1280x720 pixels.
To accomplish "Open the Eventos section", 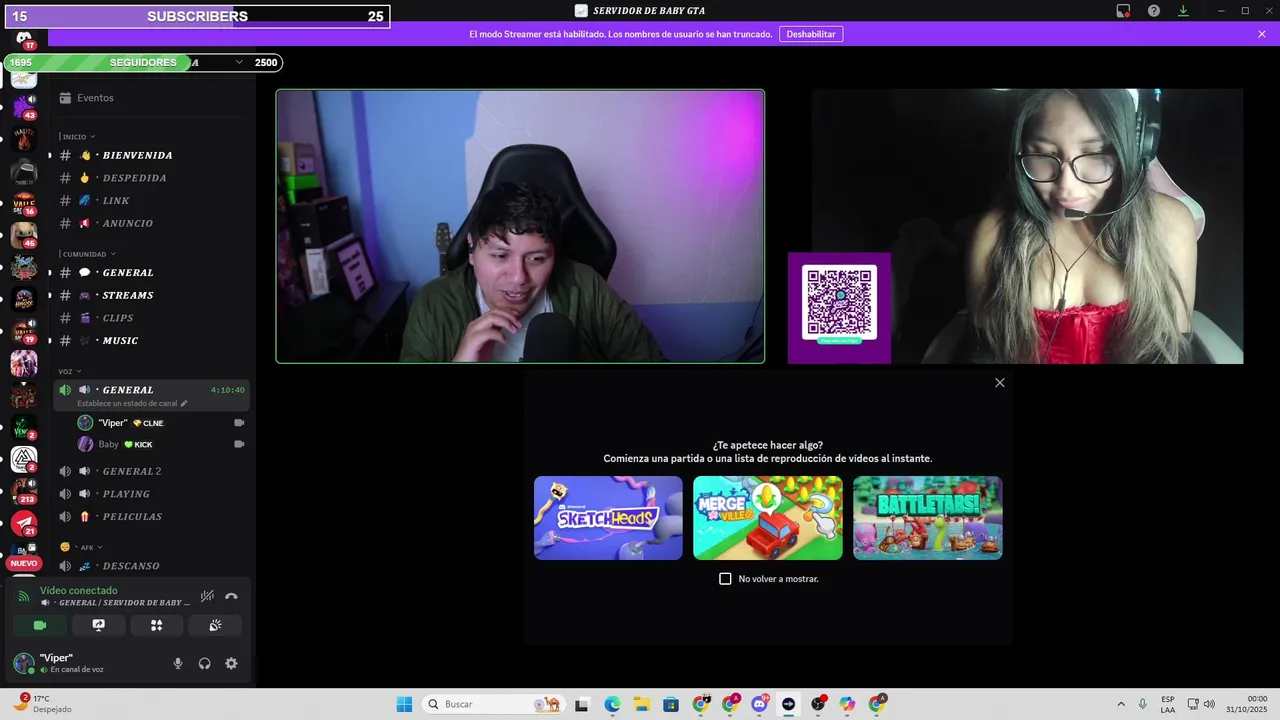I will (152, 98).
